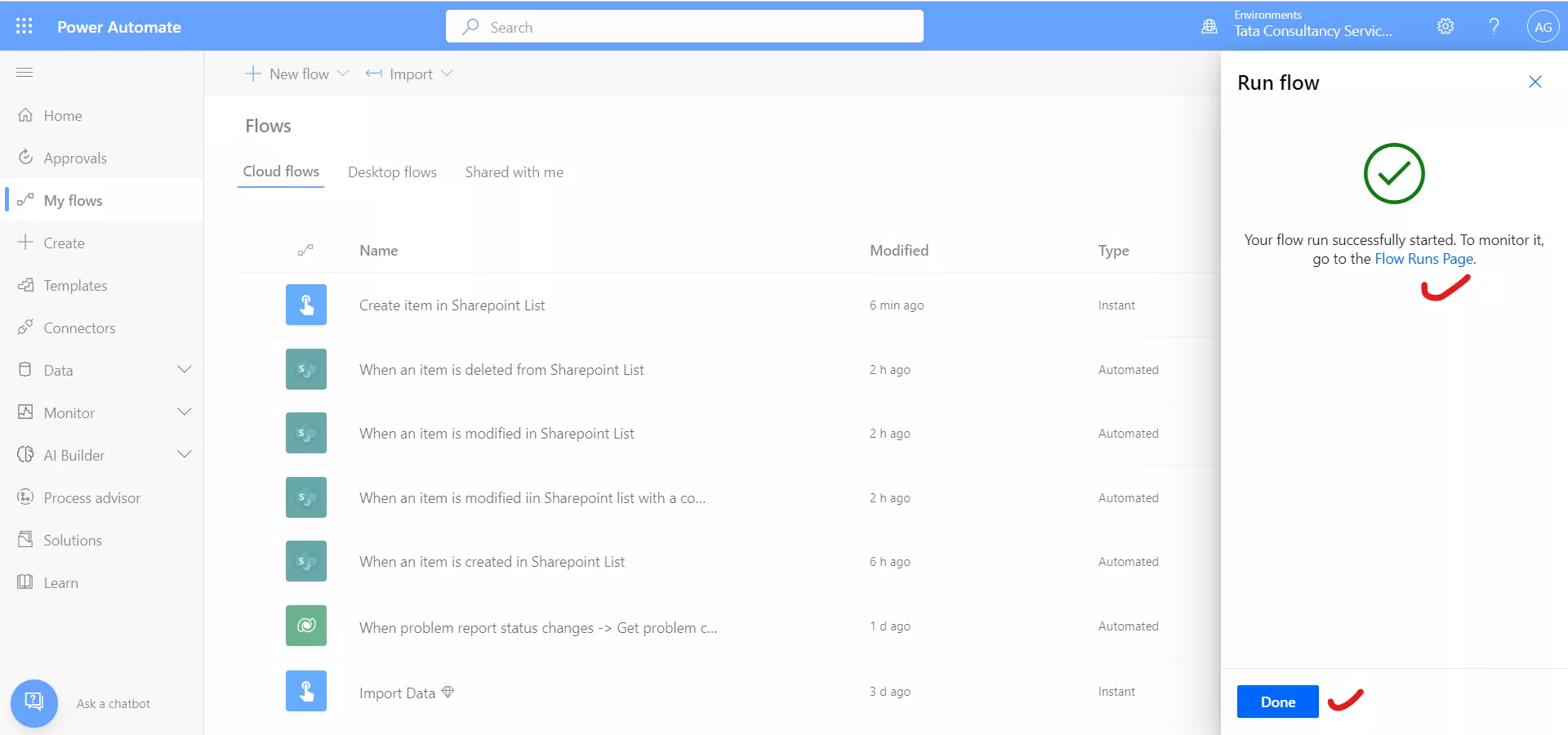Click the Environments globe icon in header
The width and height of the screenshot is (1568, 735).
click(1209, 27)
